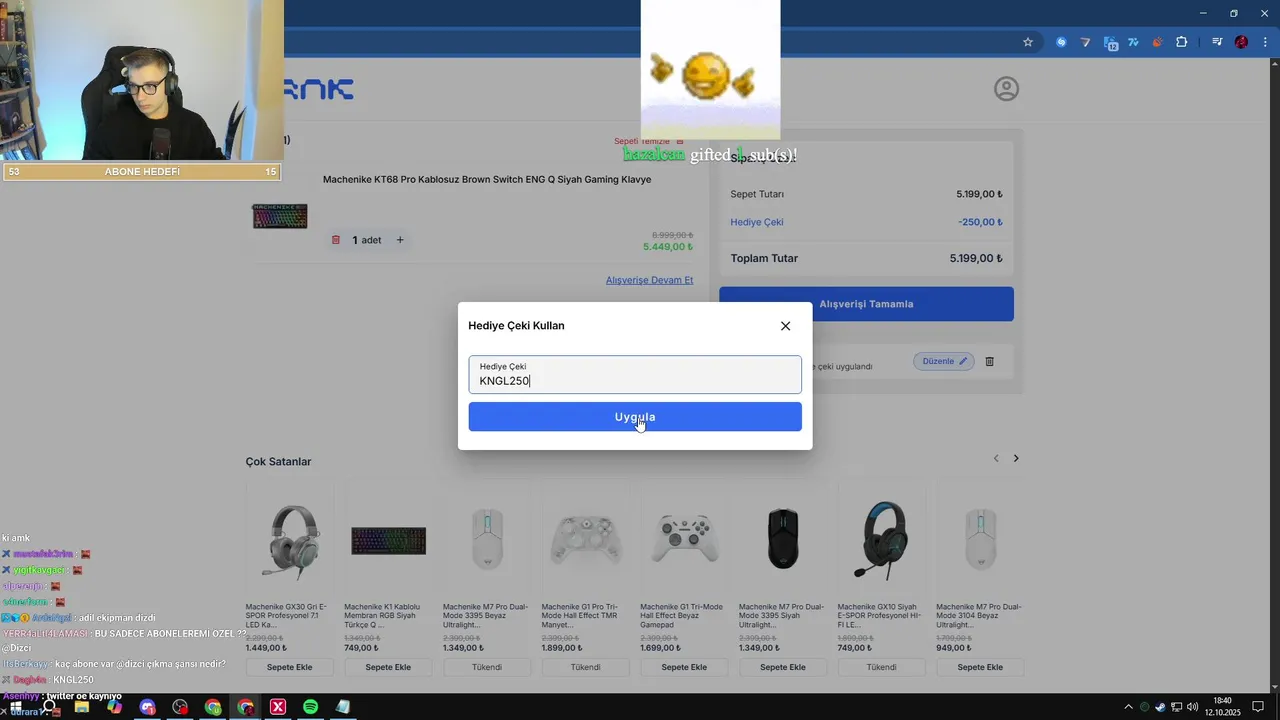The image size is (1280, 720).
Task: Open the Discord taskbar icon
Action: (x=148, y=707)
